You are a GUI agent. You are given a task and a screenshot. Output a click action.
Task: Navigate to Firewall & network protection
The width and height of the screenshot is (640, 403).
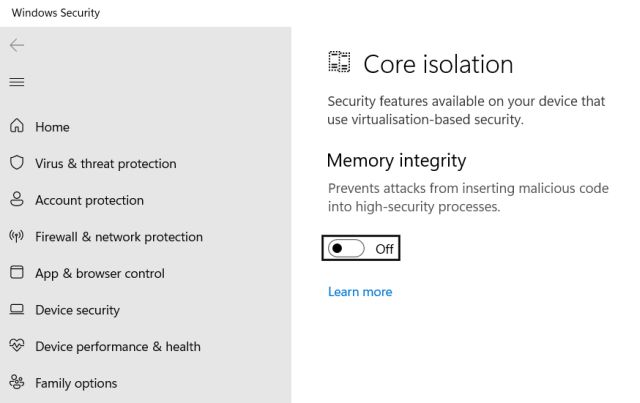click(x=119, y=237)
